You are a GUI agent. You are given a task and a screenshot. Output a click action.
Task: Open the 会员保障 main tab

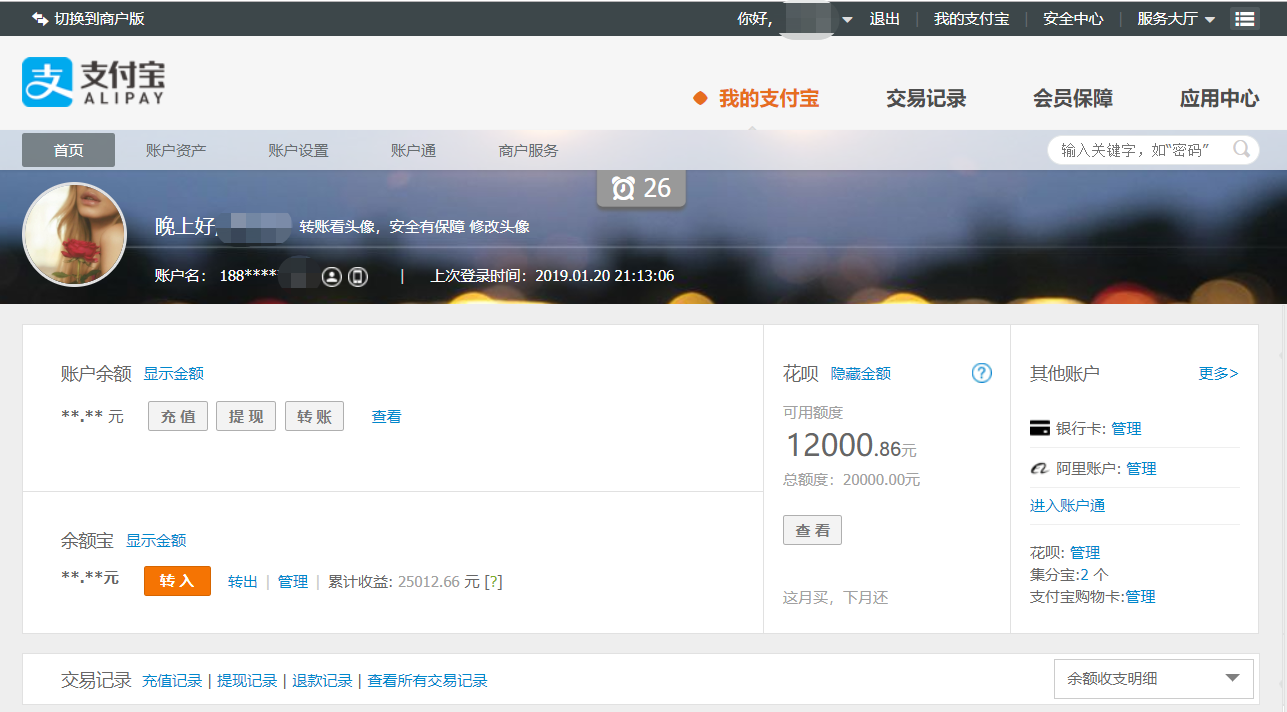tap(1073, 98)
